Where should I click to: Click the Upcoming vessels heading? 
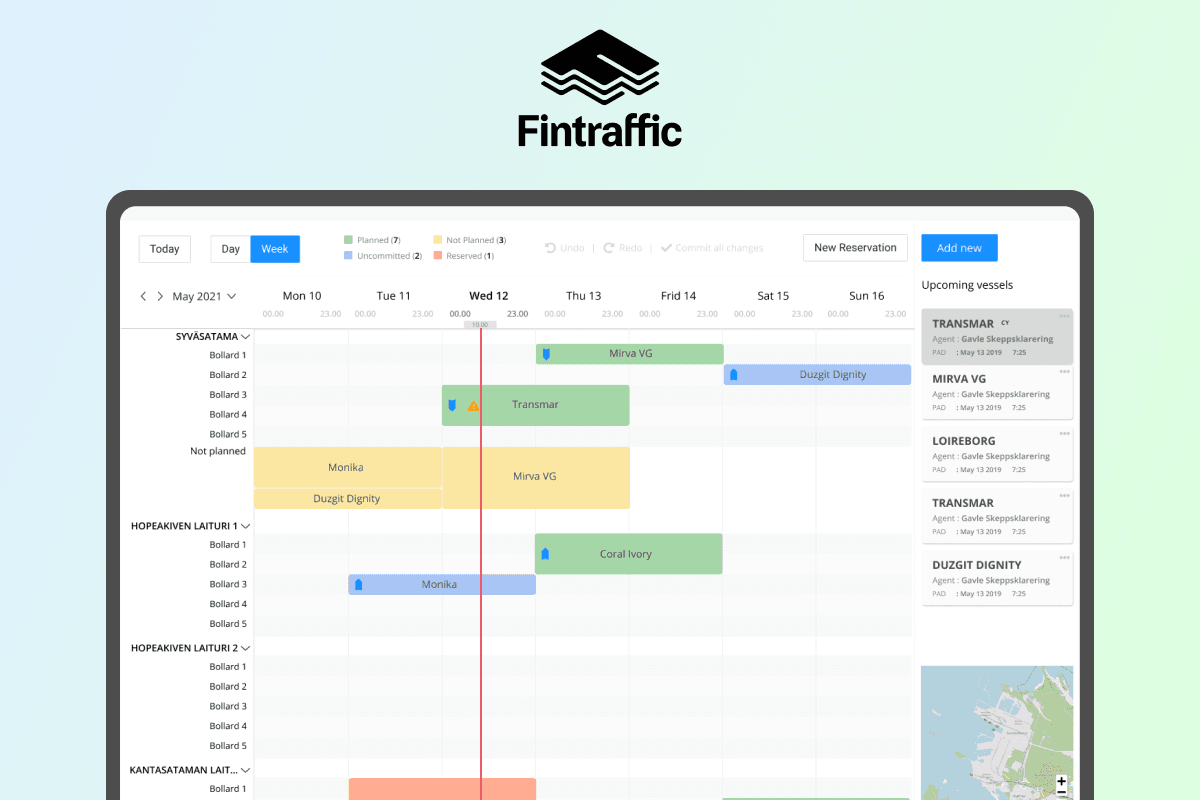point(967,285)
